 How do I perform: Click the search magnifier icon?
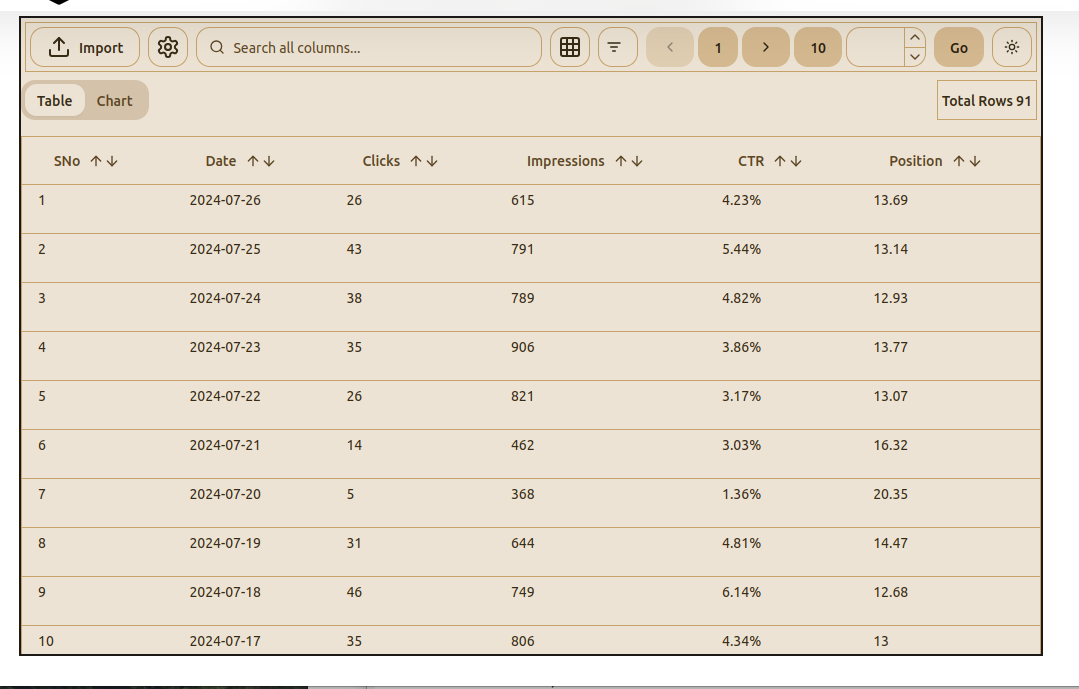[x=216, y=46]
